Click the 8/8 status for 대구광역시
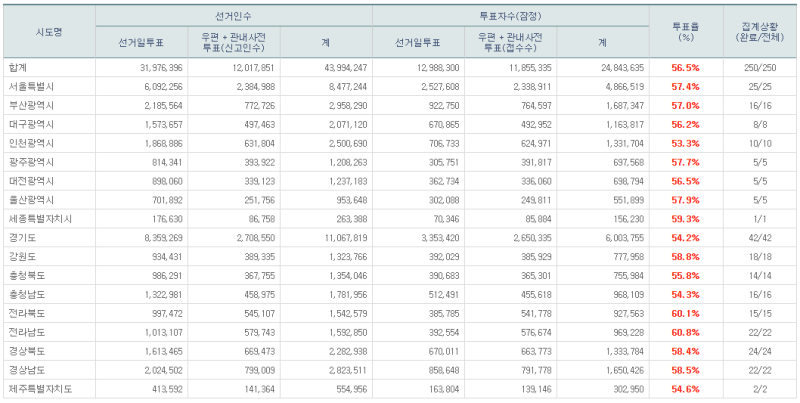The width and height of the screenshot is (800, 403). point(760,124)
